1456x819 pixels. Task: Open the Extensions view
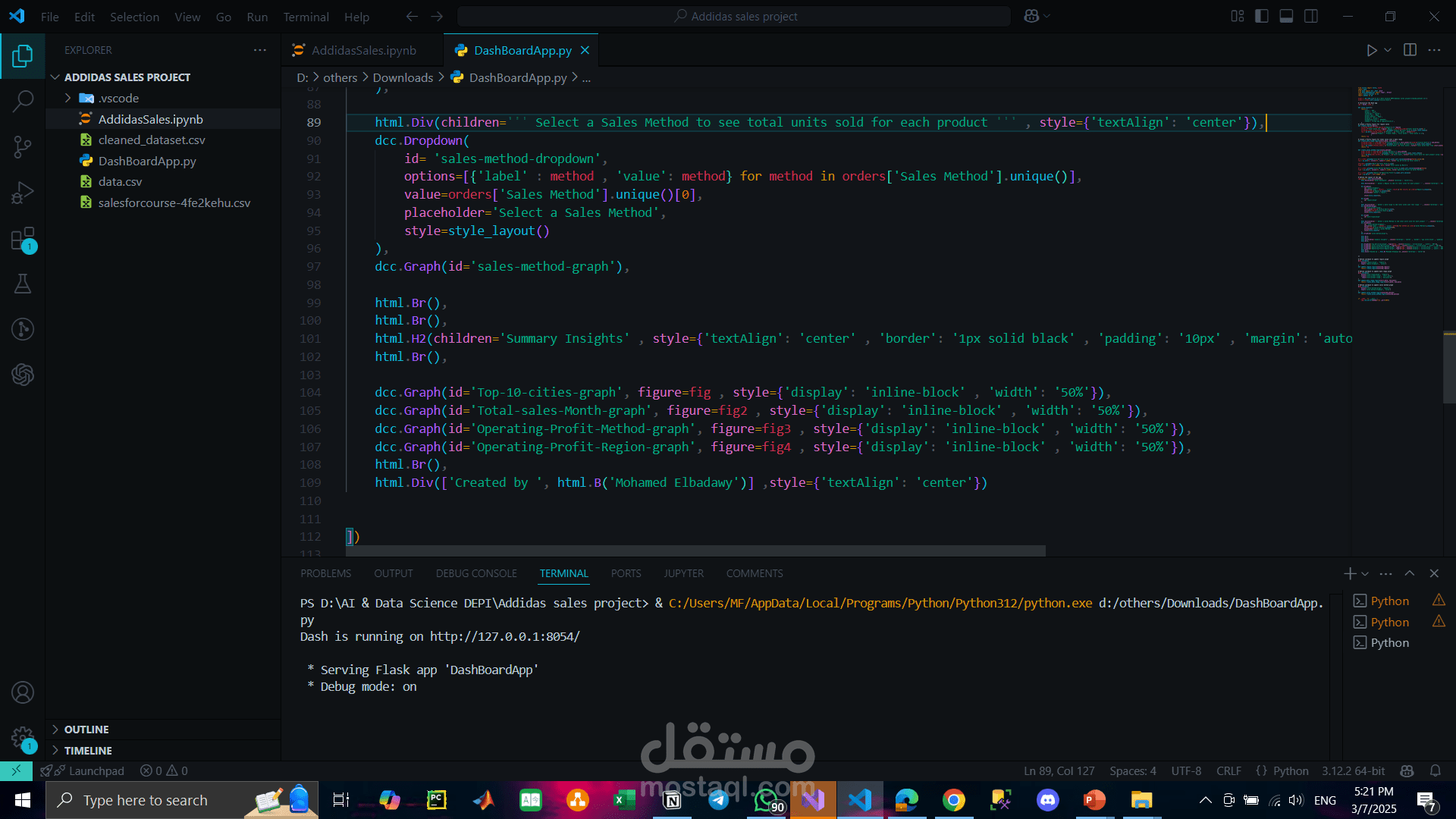pos(23,239)
